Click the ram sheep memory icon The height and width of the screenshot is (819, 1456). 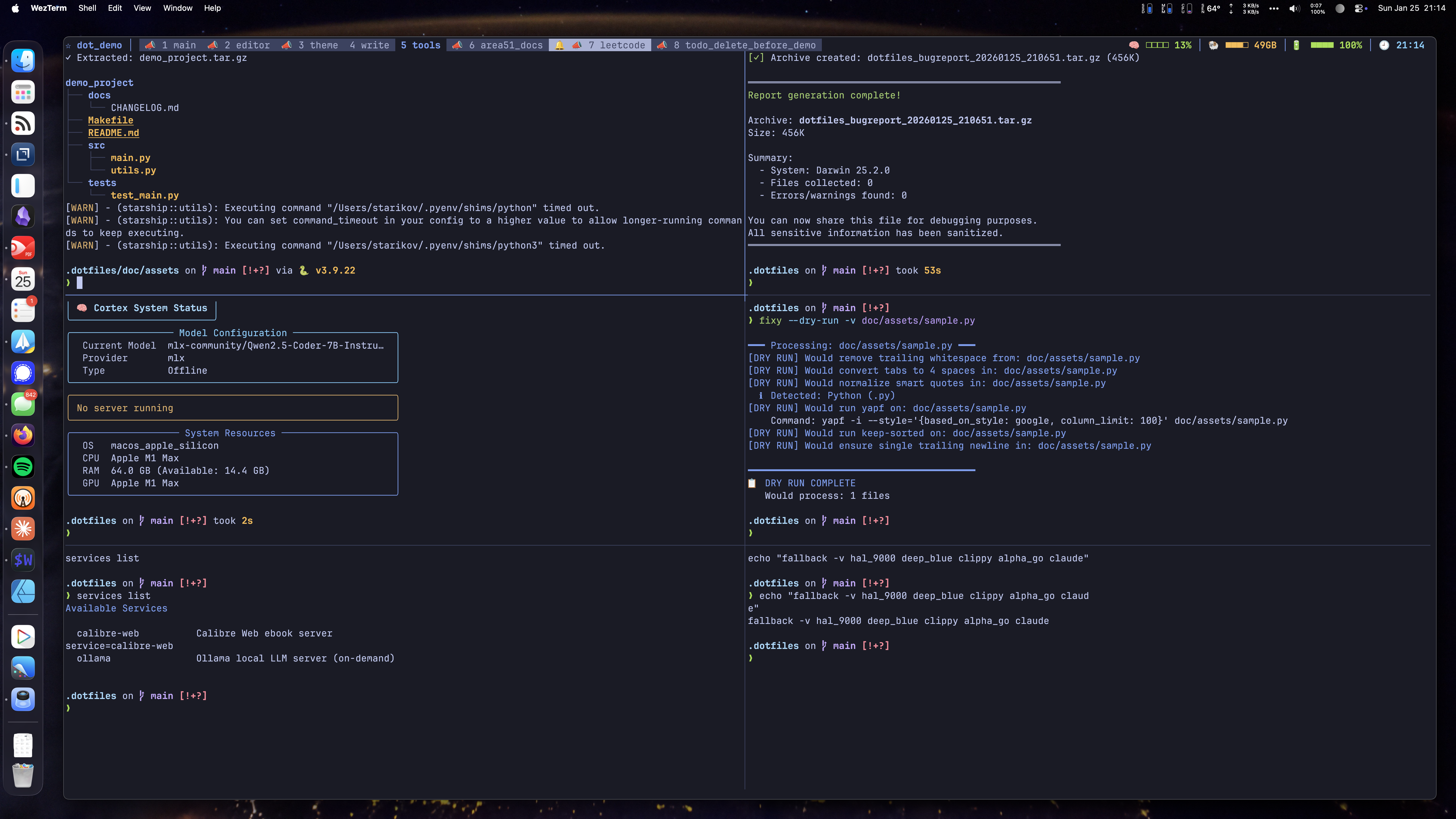(x=1213, y=45)
